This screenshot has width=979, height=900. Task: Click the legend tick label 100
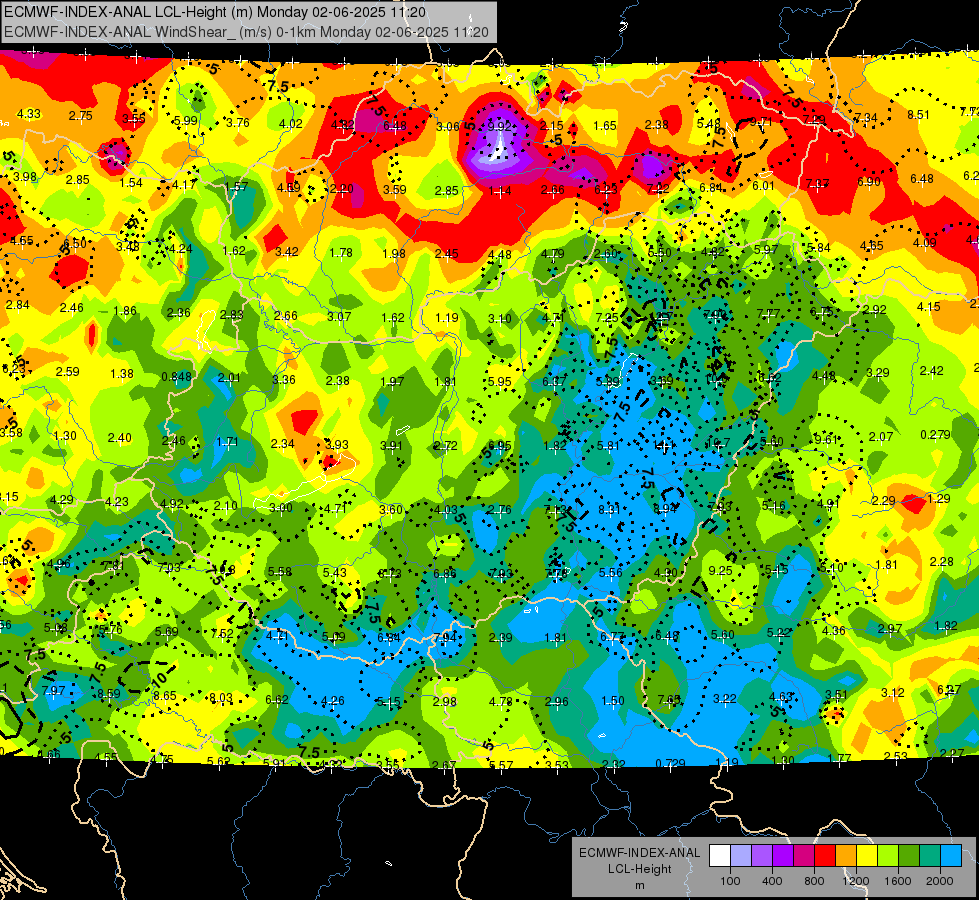(730, 881)
